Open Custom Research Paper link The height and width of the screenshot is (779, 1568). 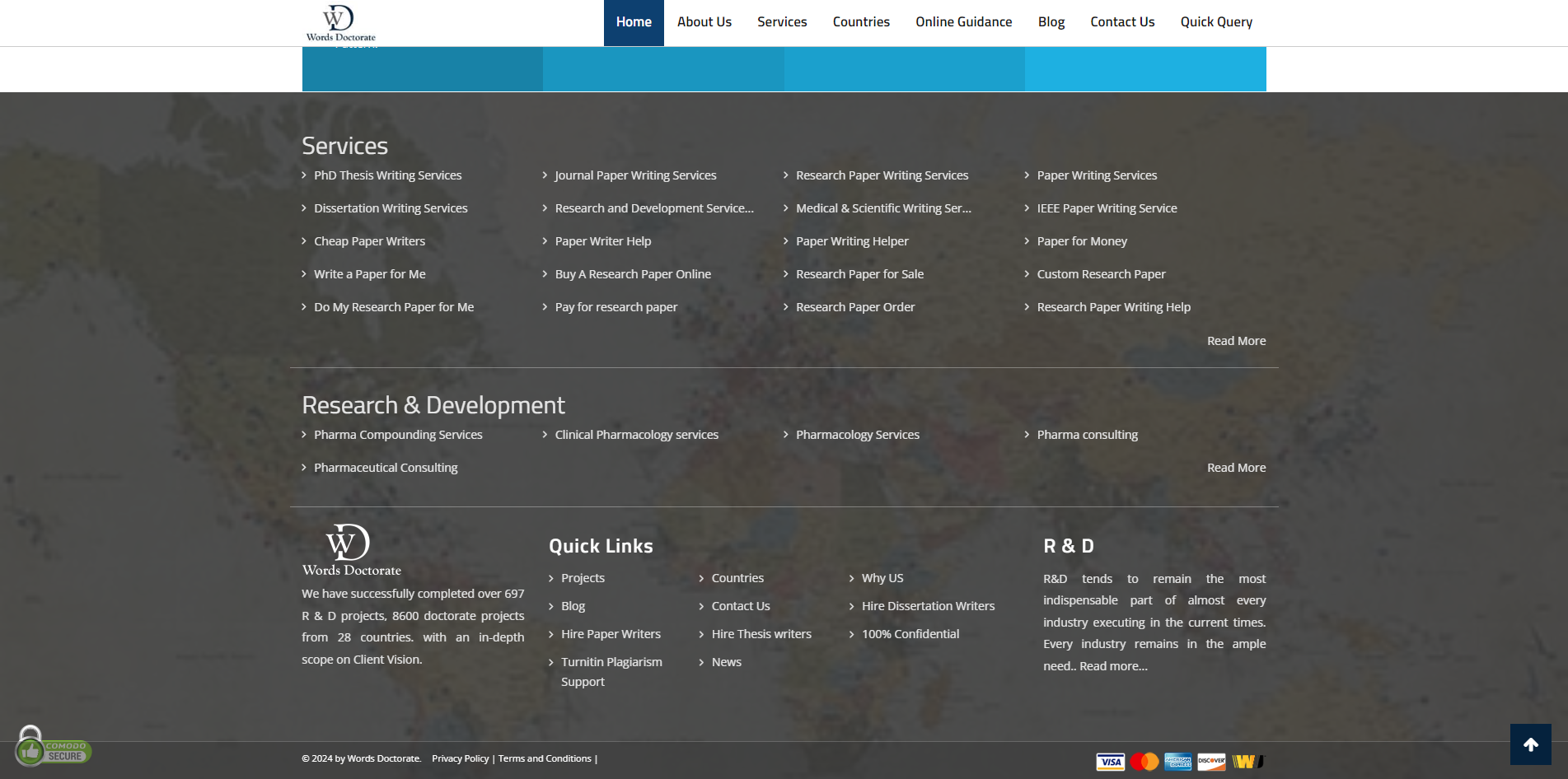click(x=1101, y=274)
